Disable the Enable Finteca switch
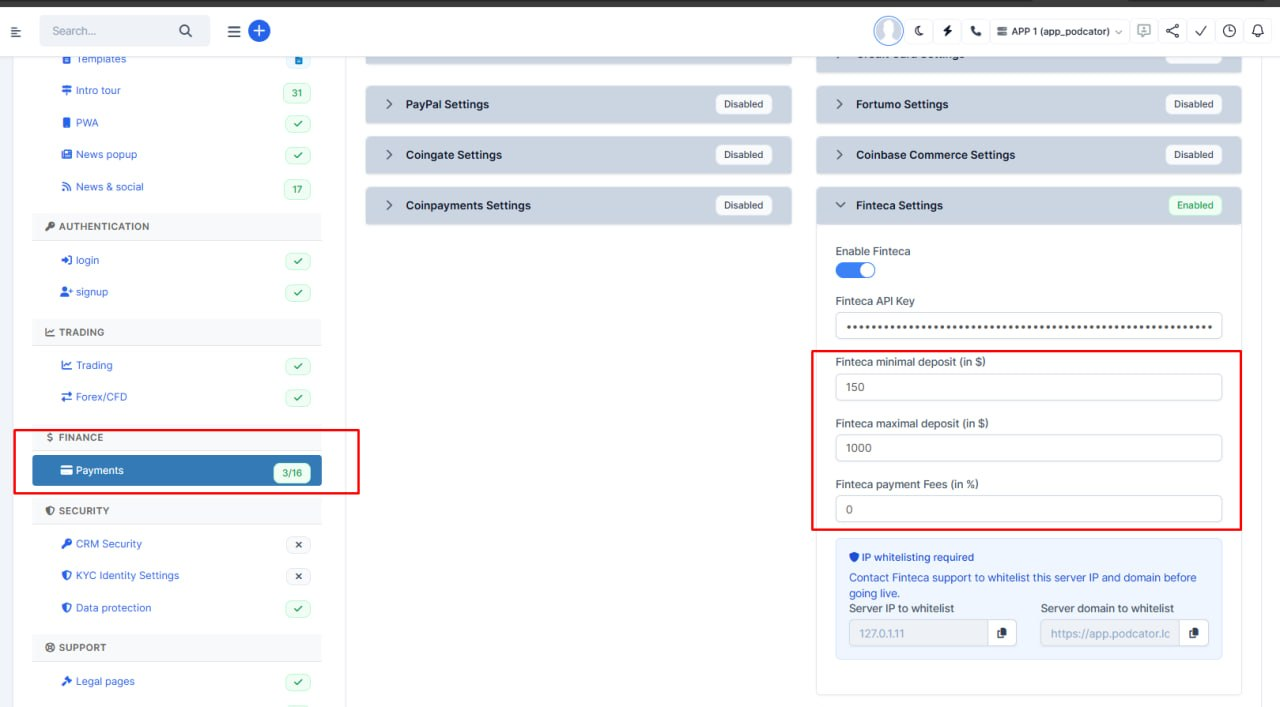The image size is (1280, 707). [855, 270]
